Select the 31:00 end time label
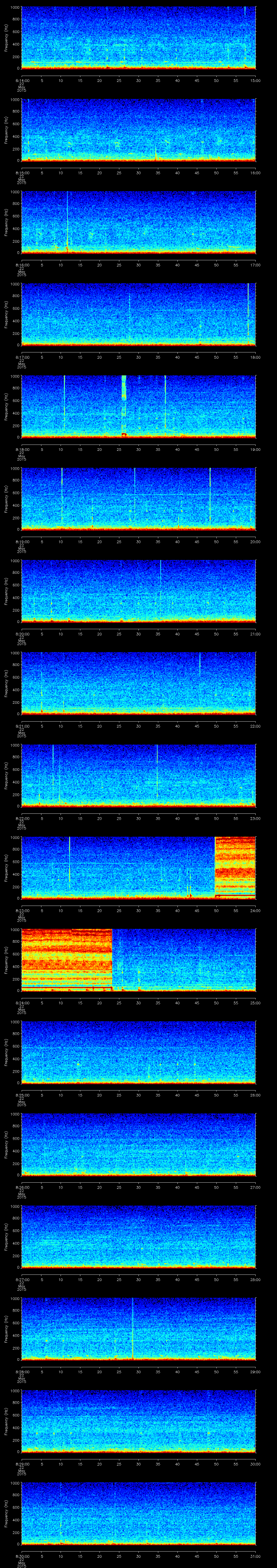 pos(255,1556)
